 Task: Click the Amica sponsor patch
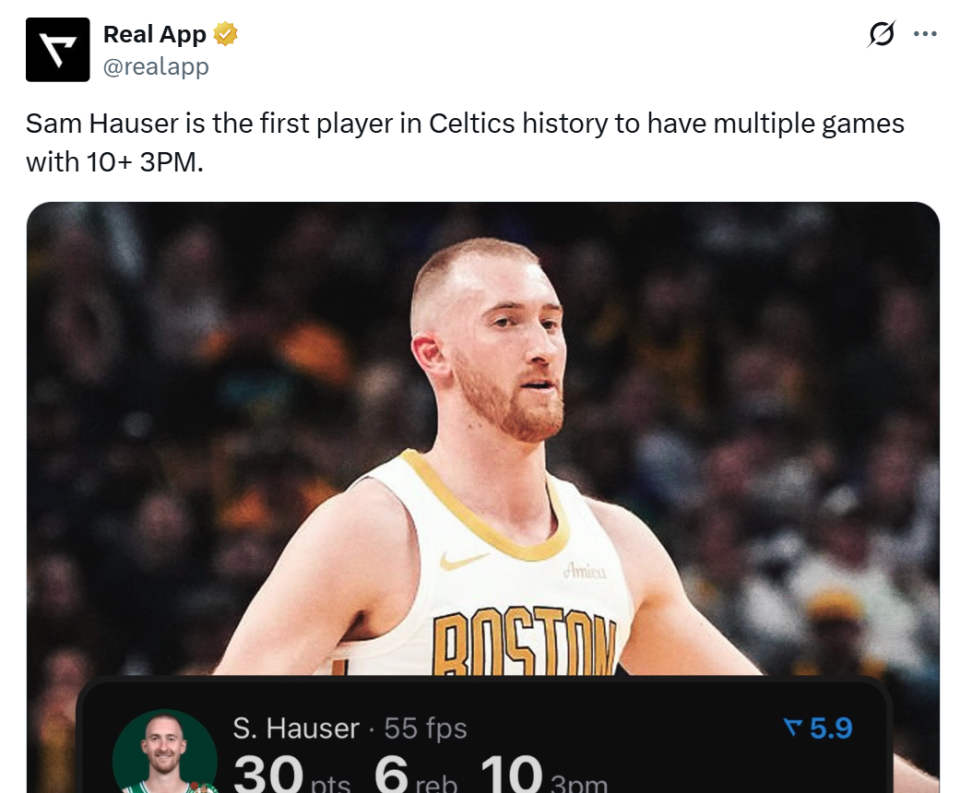[585, 571]
